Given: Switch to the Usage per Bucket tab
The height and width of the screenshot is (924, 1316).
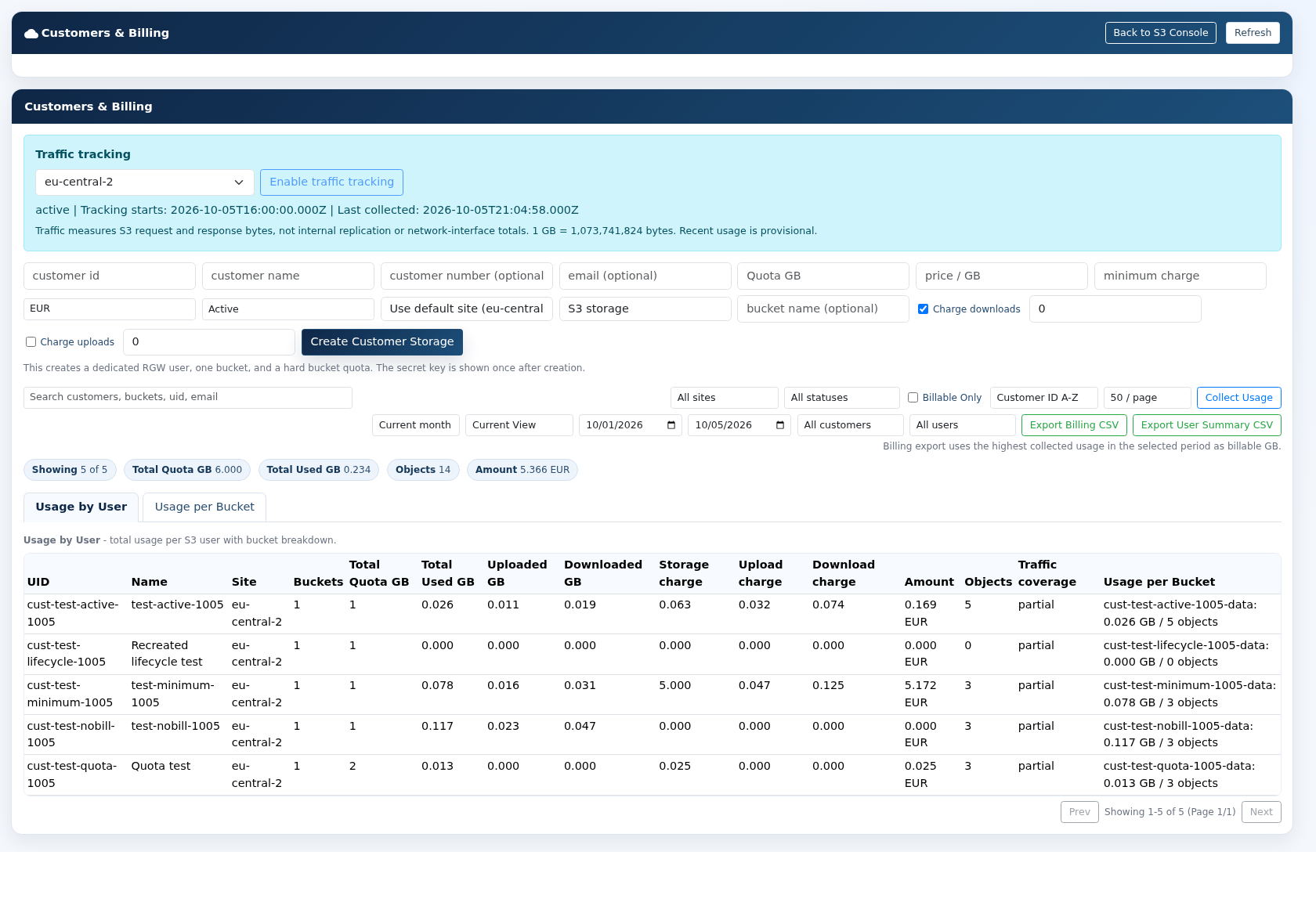Looking at the screenshot, I should 204,507.
